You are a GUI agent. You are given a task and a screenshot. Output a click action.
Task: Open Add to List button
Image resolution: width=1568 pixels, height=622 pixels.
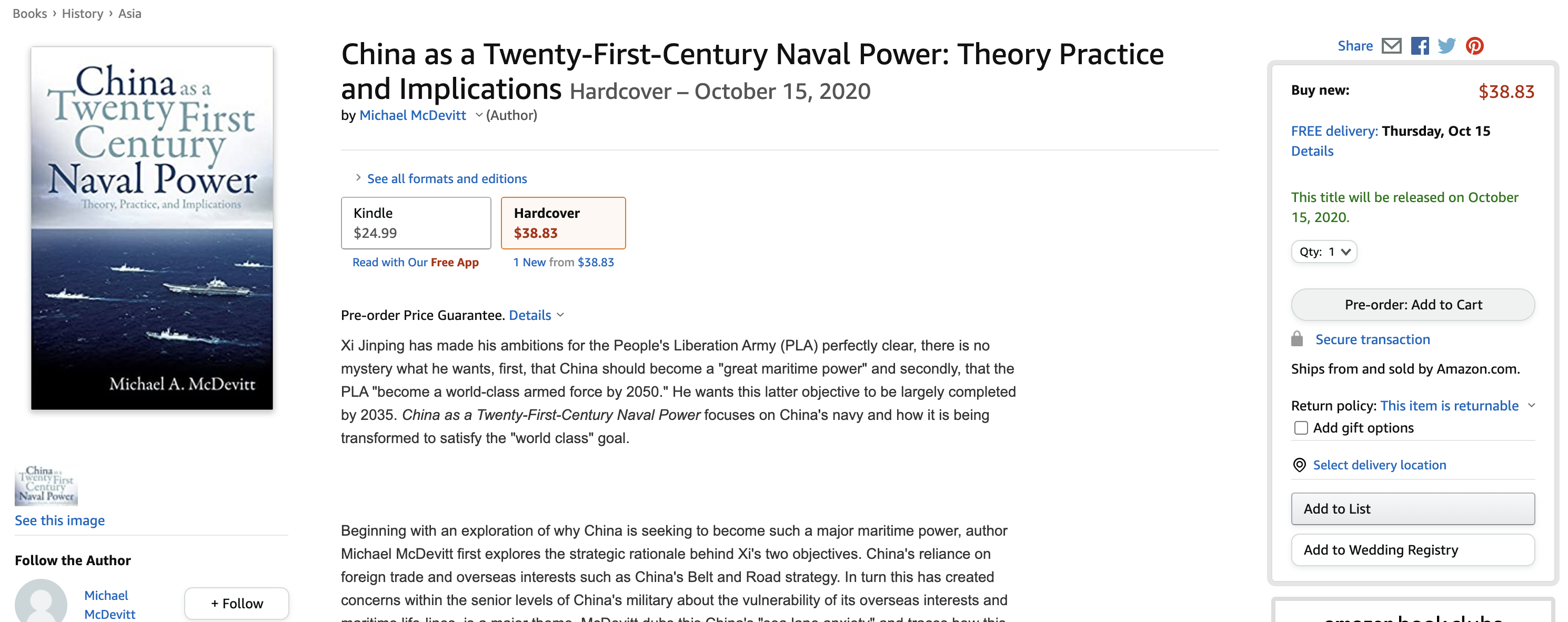pyautogui.click(x=1413, y=509)
